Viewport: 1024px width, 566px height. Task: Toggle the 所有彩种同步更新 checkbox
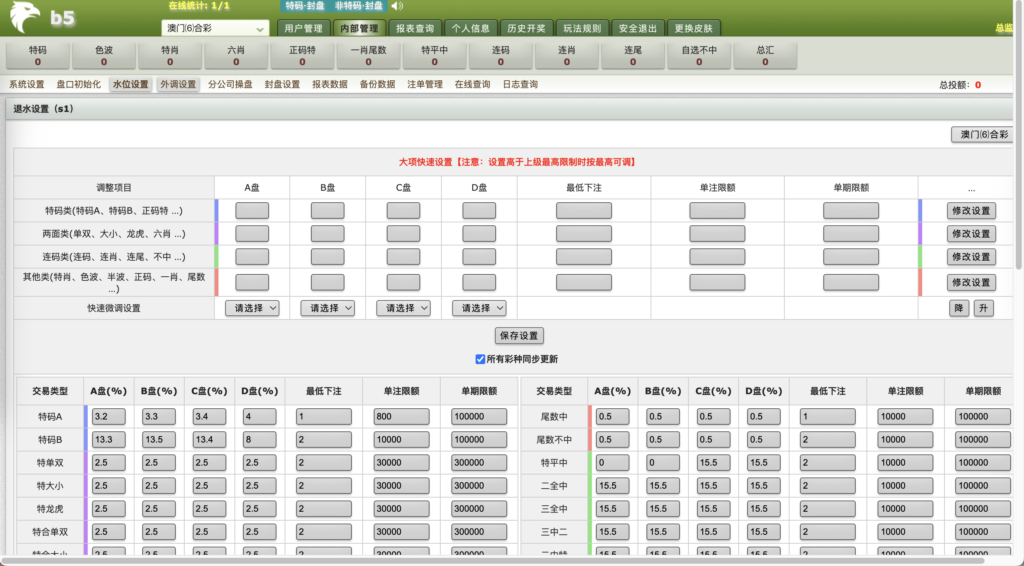pyautogui.click(x=481, y=359)
